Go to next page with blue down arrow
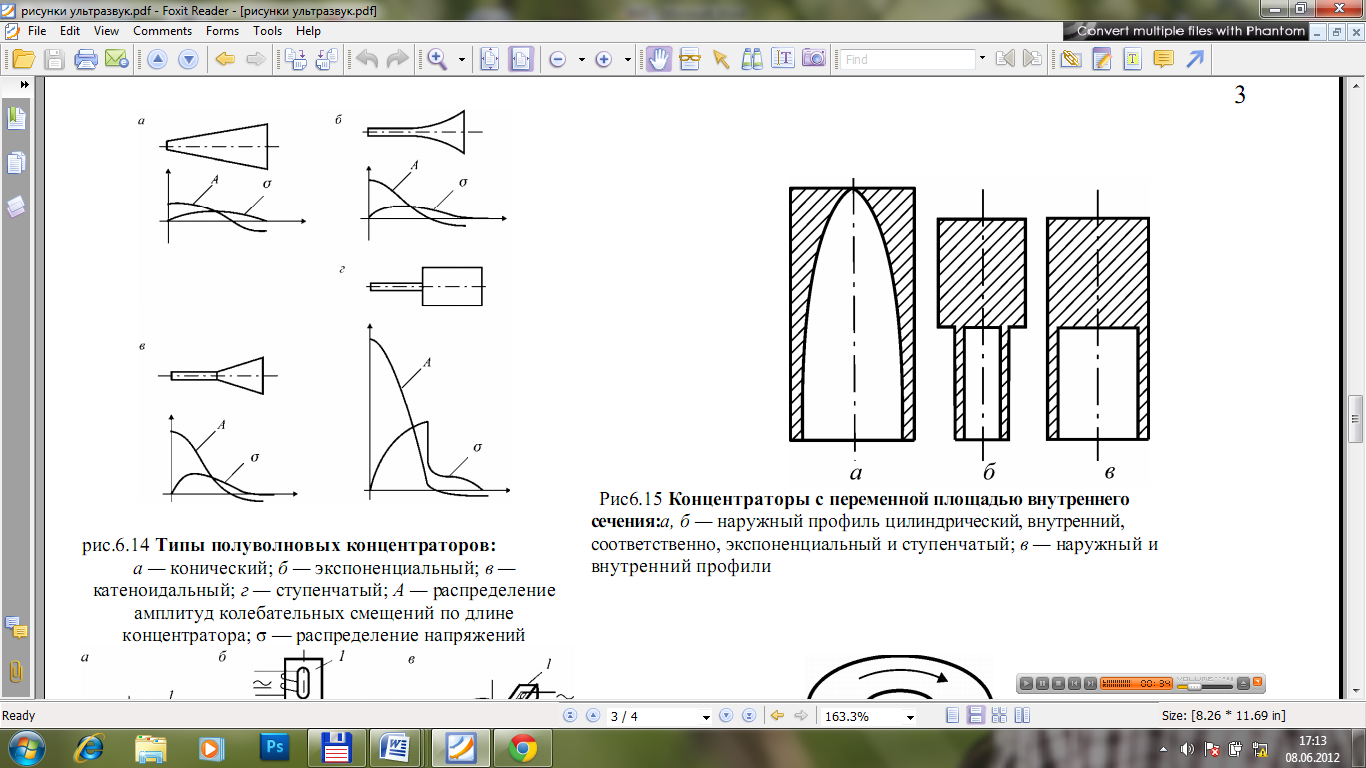The width and height of the screenshot is (1366, 768). click(188, 59)
